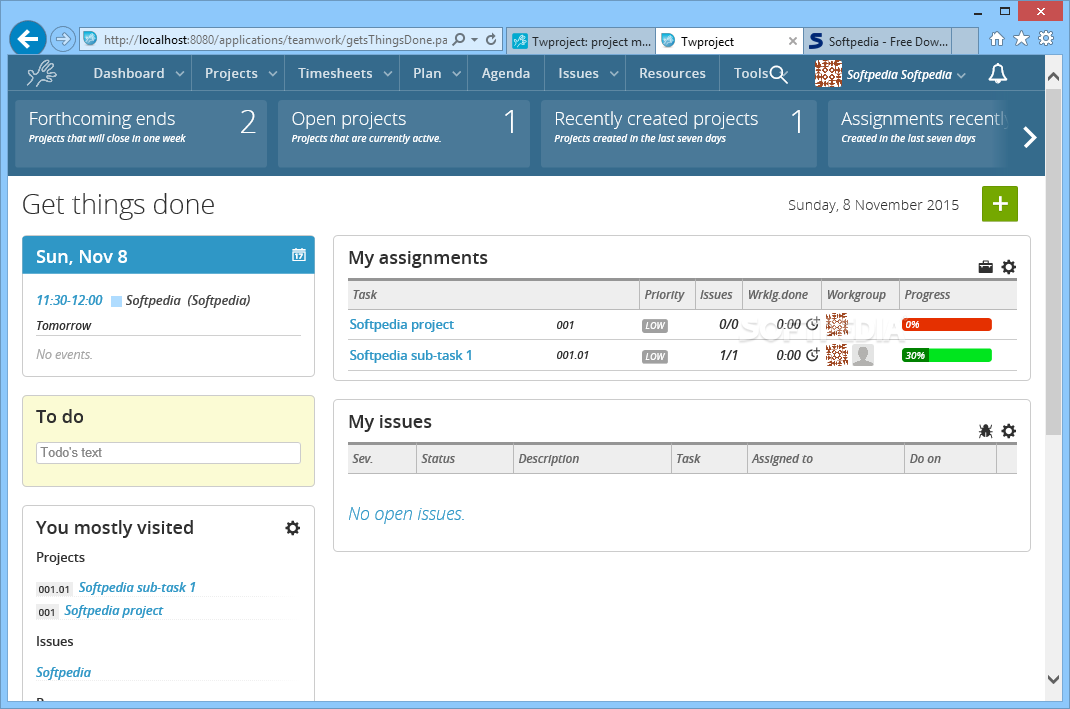Click the search magnifier next to Tools
The image size is (1070, 709).
click(x=779, y=74)
